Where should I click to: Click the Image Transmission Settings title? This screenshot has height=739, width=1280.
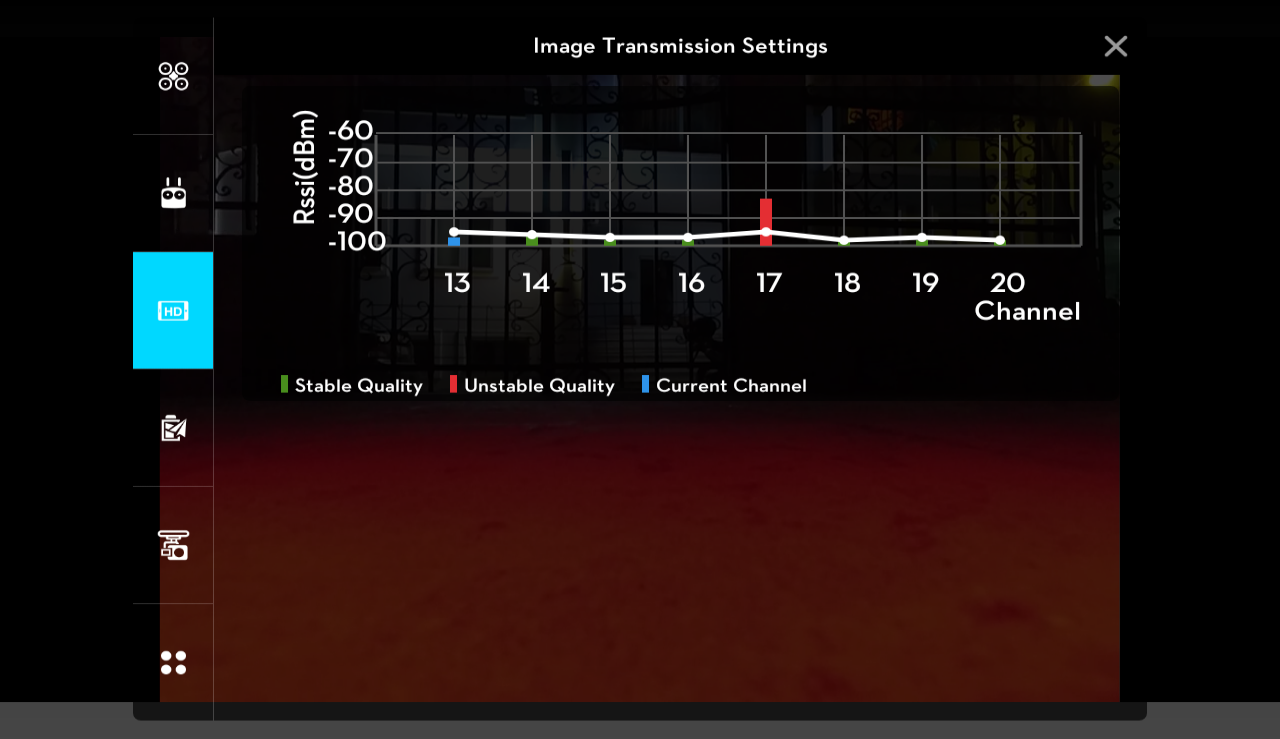coord(680,46)
